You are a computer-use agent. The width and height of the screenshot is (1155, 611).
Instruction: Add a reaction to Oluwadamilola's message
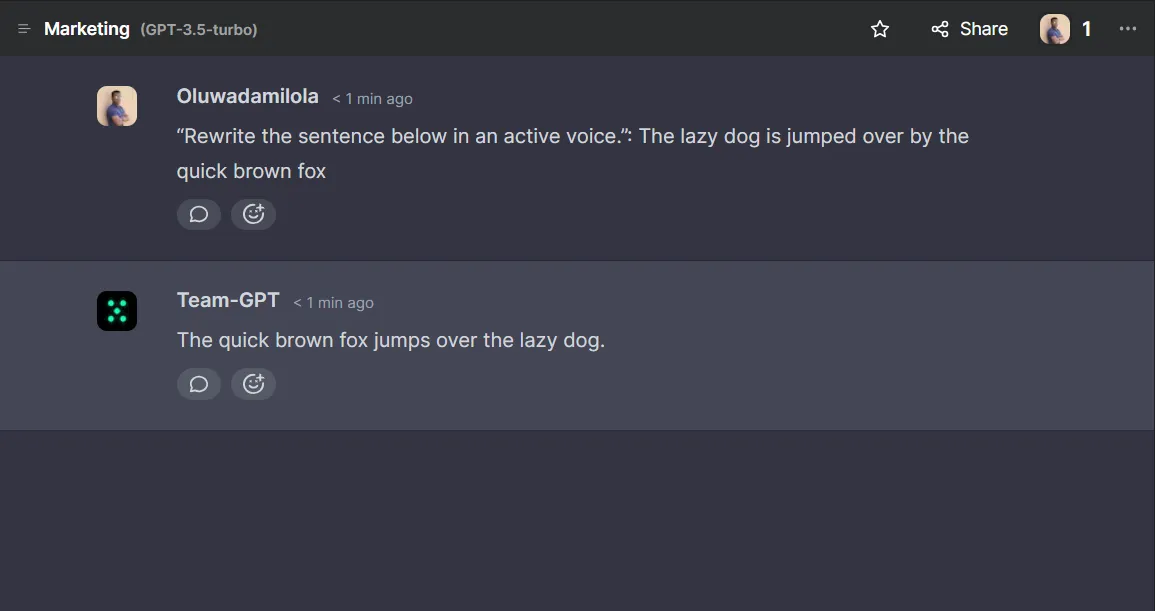pyautogui.click(x=253, y=213)
